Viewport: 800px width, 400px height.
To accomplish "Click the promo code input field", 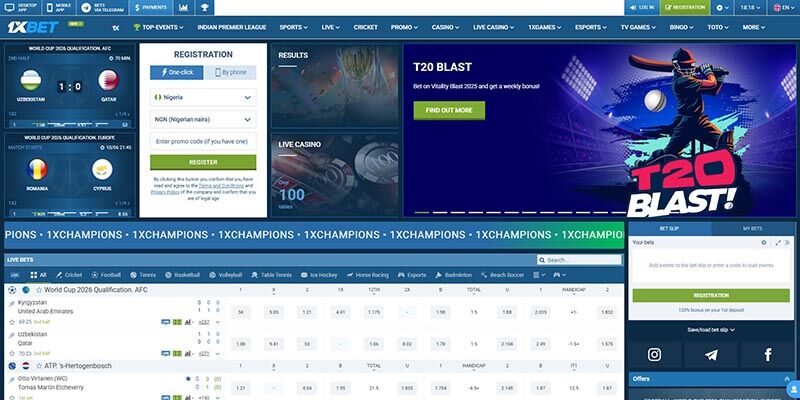I will pos(203,141).
